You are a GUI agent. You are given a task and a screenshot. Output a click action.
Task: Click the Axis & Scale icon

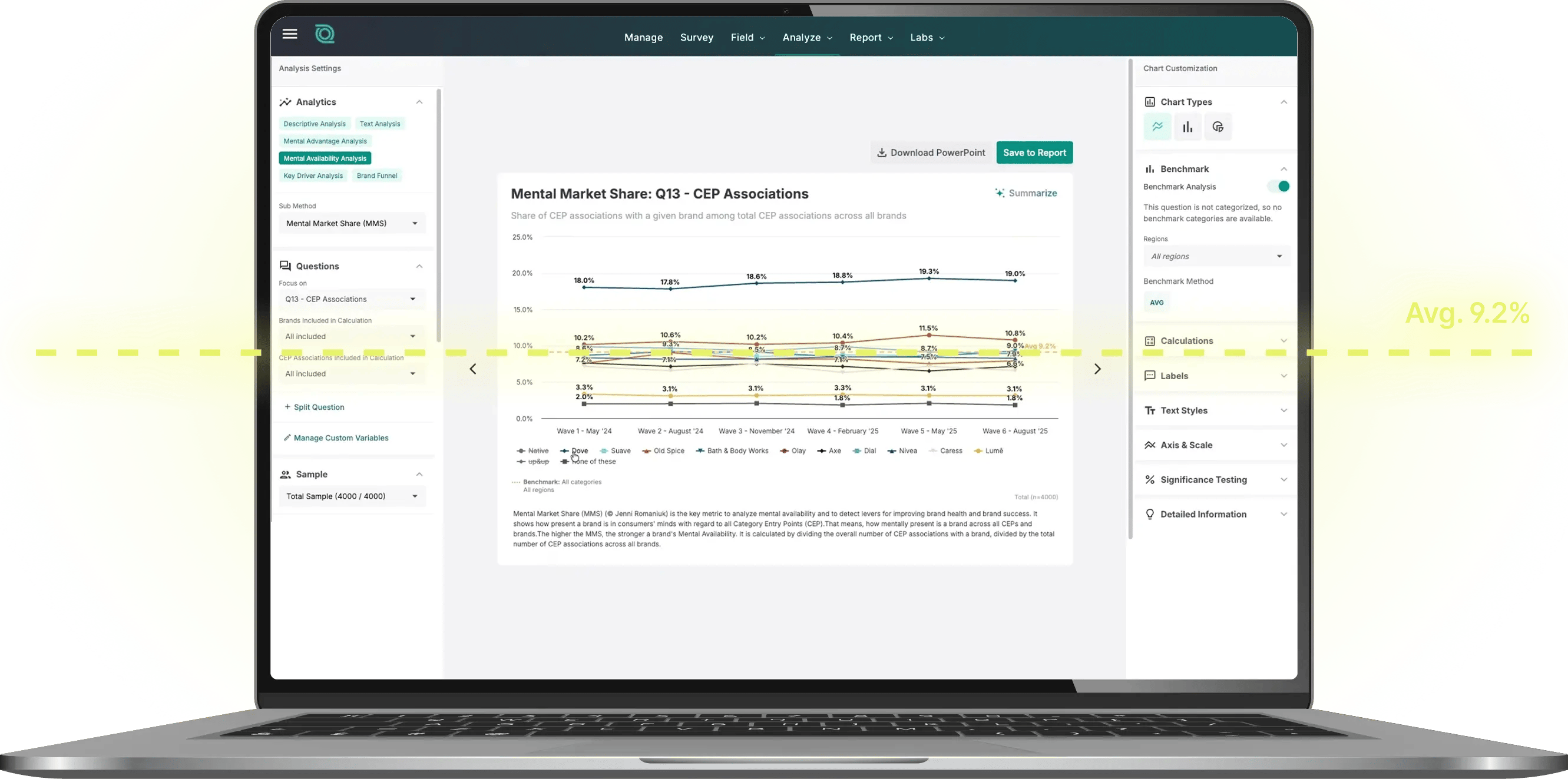pos(1149,445)
